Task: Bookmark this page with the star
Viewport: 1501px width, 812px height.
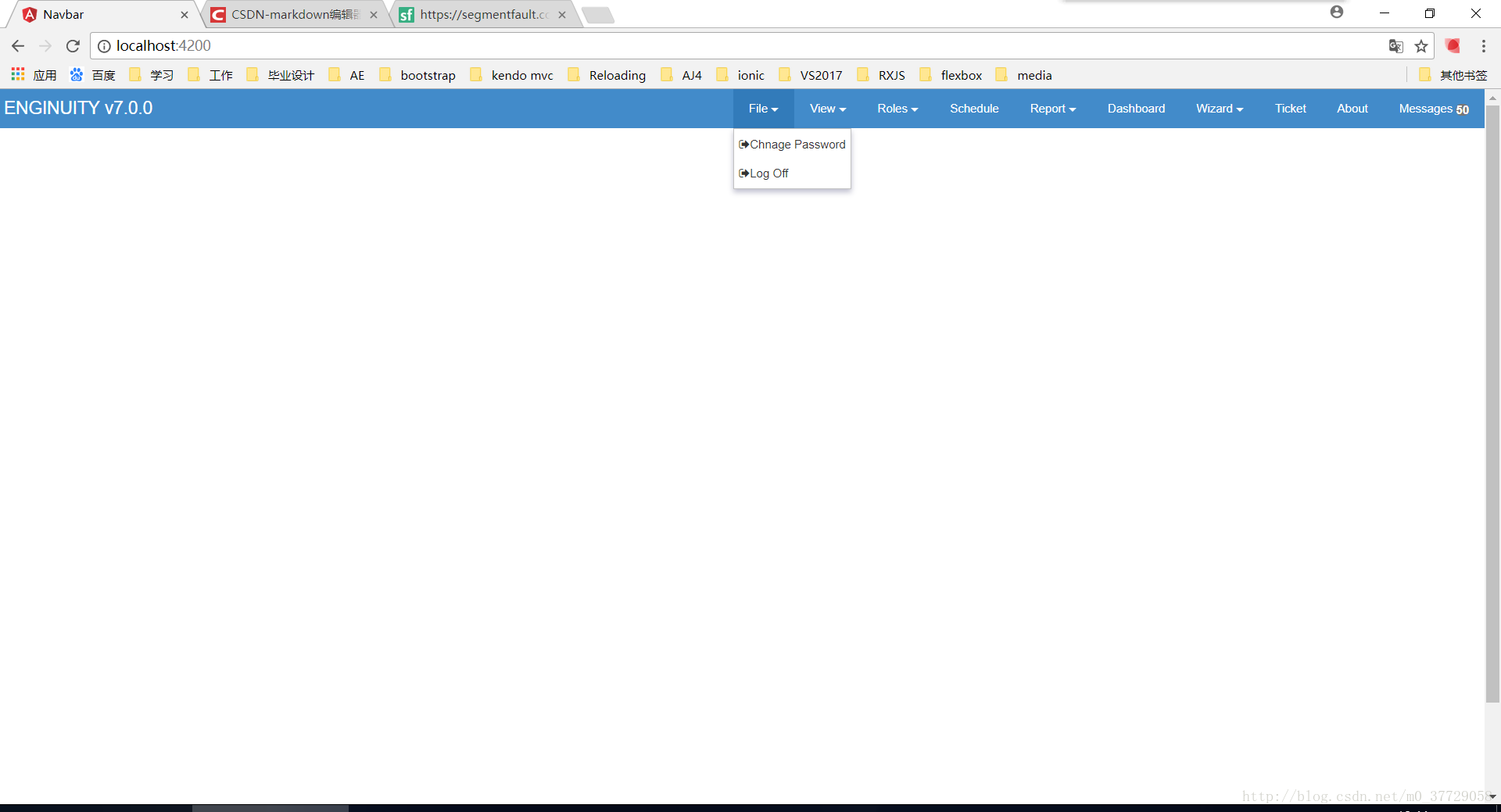Action: click(x=1421, y=46)
